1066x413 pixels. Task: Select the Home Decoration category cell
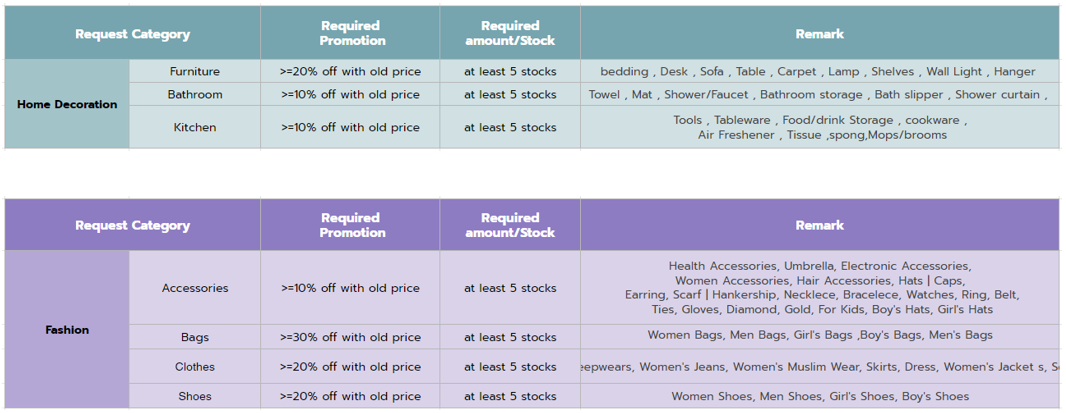[x=67, y=104]
